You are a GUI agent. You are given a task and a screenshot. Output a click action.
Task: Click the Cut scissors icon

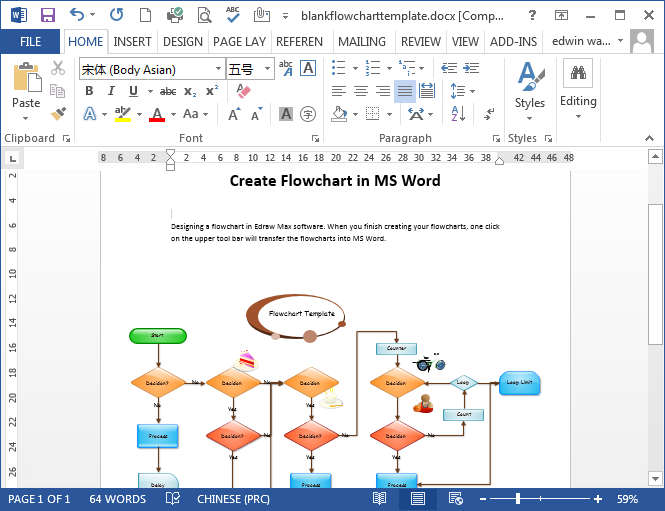(58, 68)
